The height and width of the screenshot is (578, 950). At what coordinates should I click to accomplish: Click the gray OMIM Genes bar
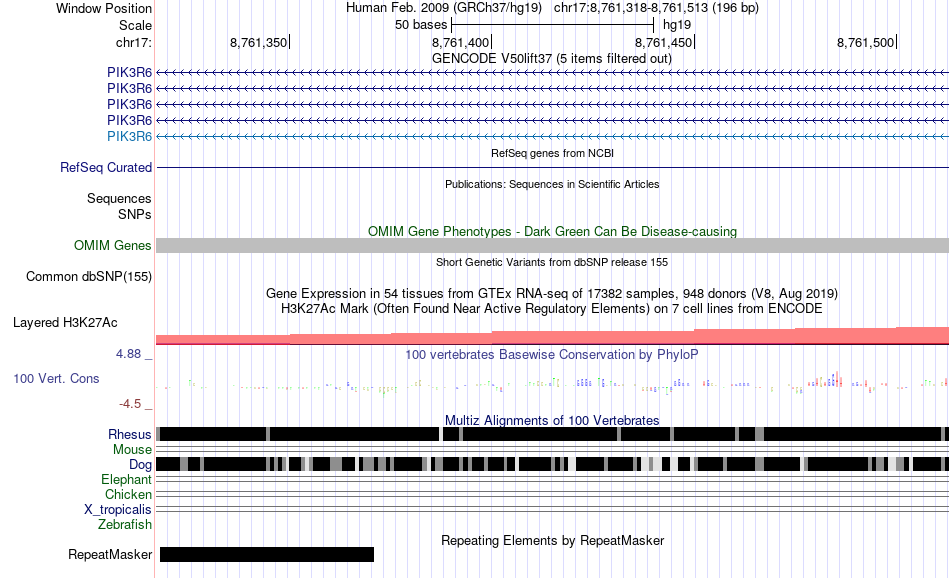click(553, 245)
